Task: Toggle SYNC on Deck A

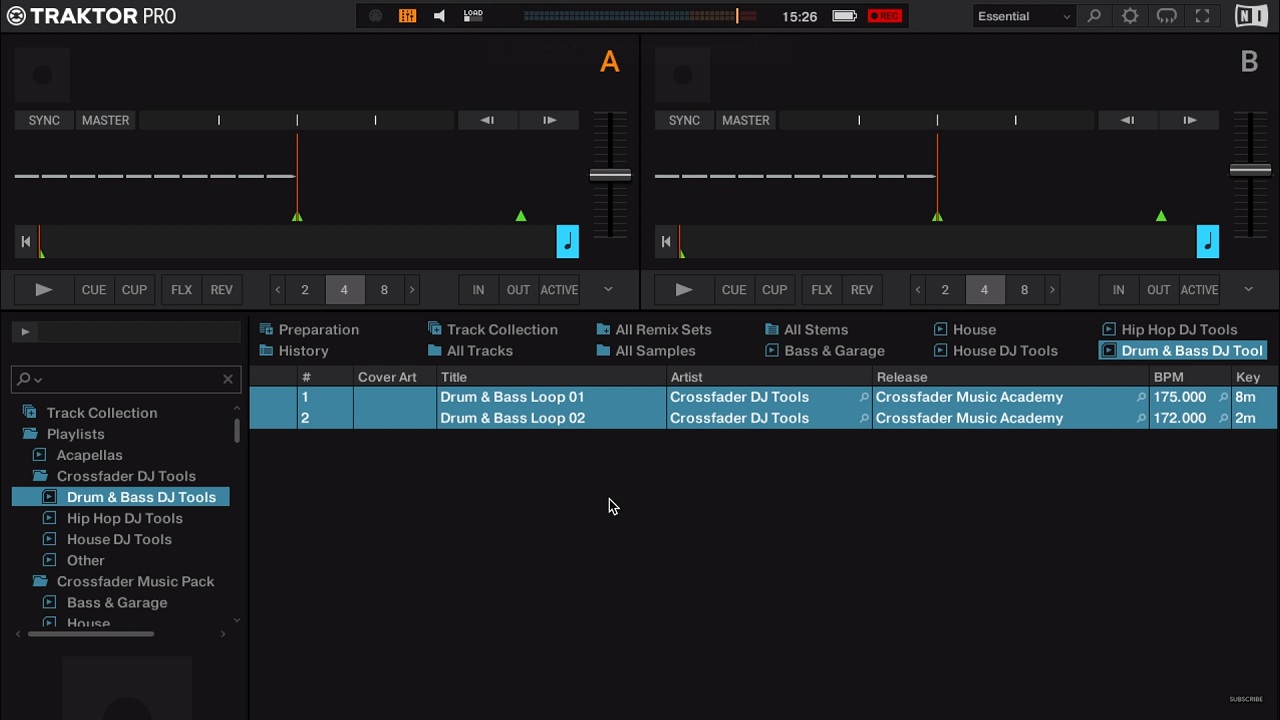Action: pos(44,120)
